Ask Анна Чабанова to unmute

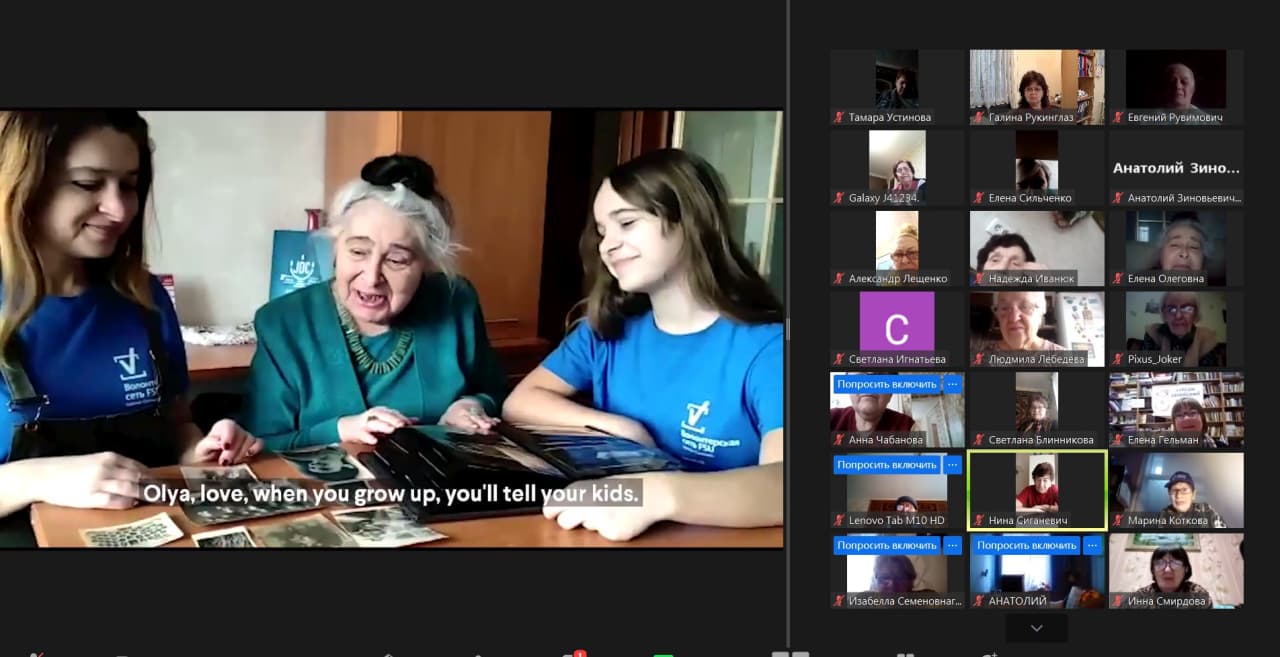[x=886, y=384]
